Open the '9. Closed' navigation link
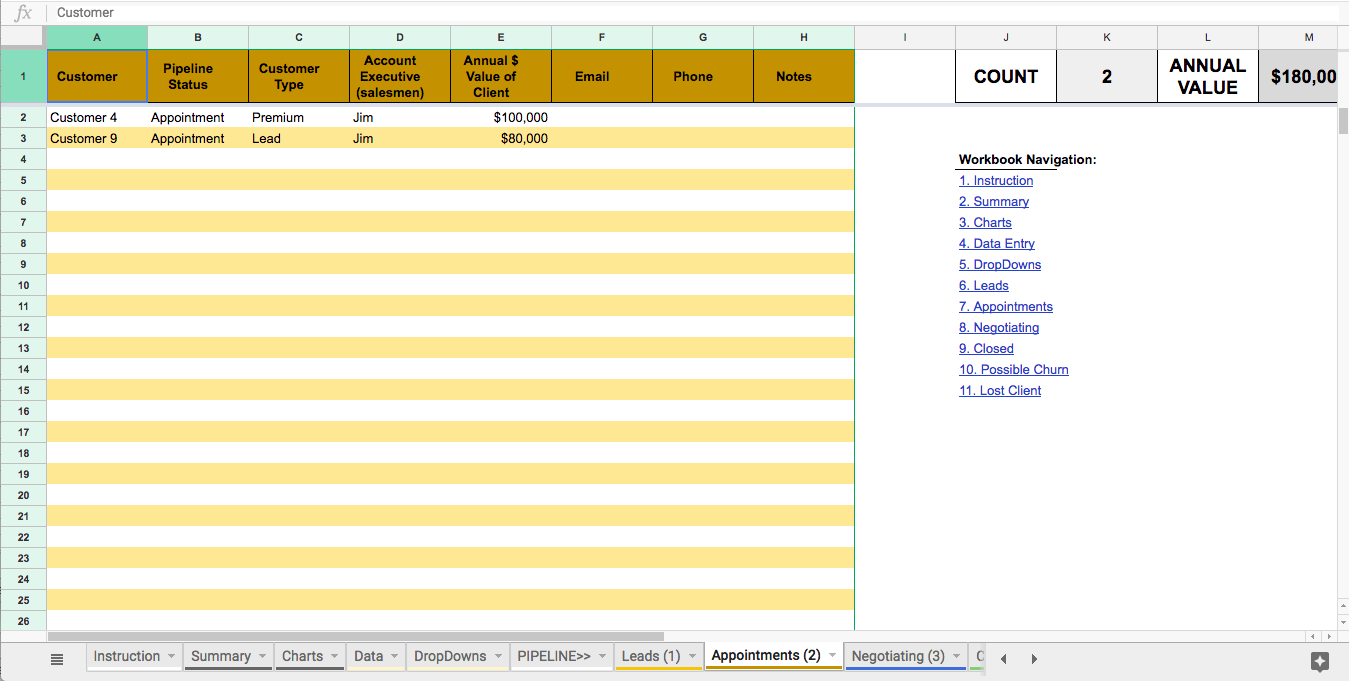The image size is (1349, 681). 986,349
